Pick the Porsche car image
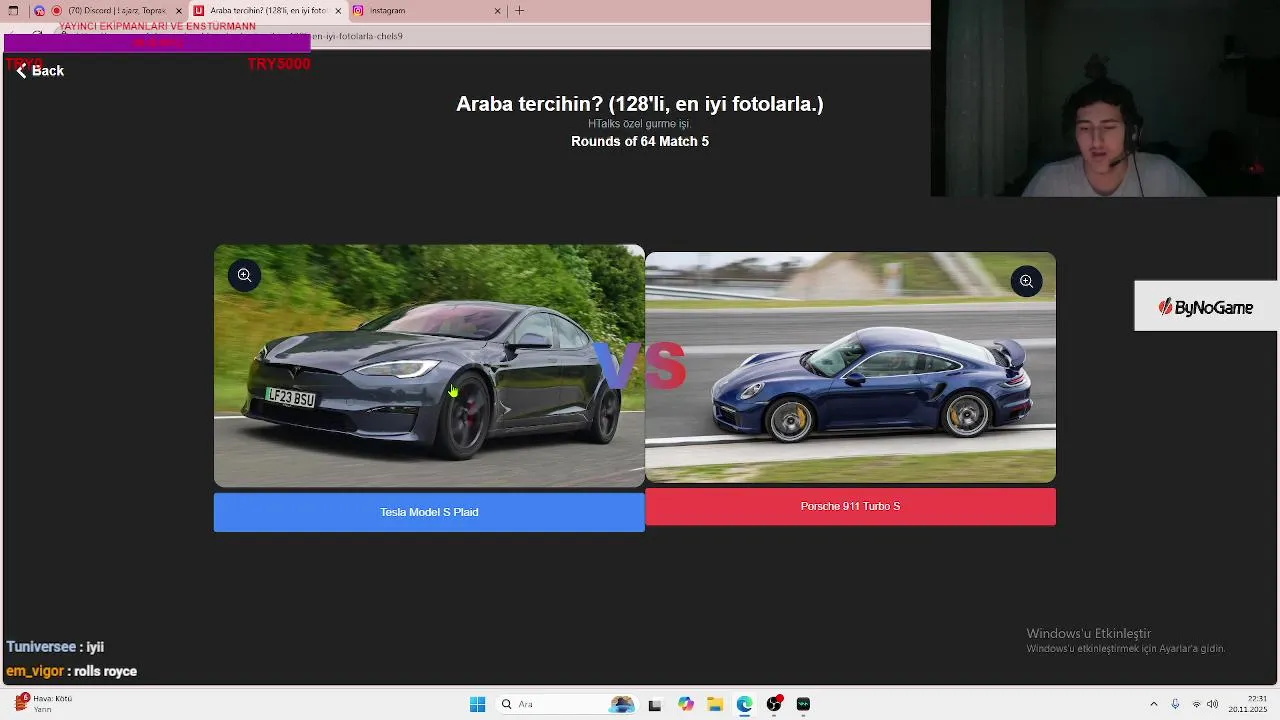Viewport: 1280px width, 720px height. pos(850,367)
